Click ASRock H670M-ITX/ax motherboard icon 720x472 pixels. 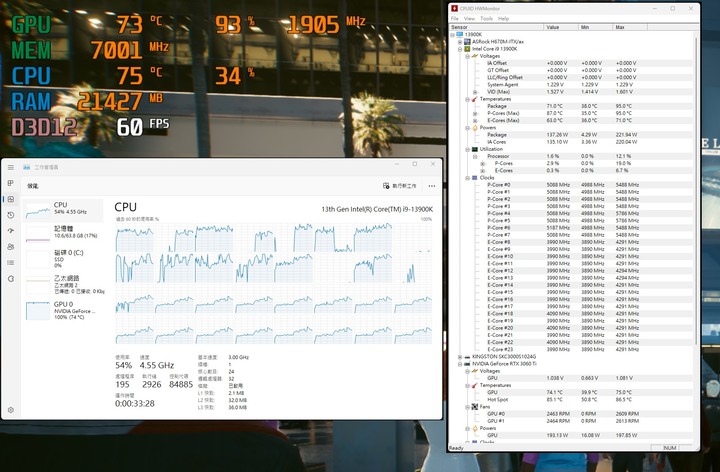[467, 41]
